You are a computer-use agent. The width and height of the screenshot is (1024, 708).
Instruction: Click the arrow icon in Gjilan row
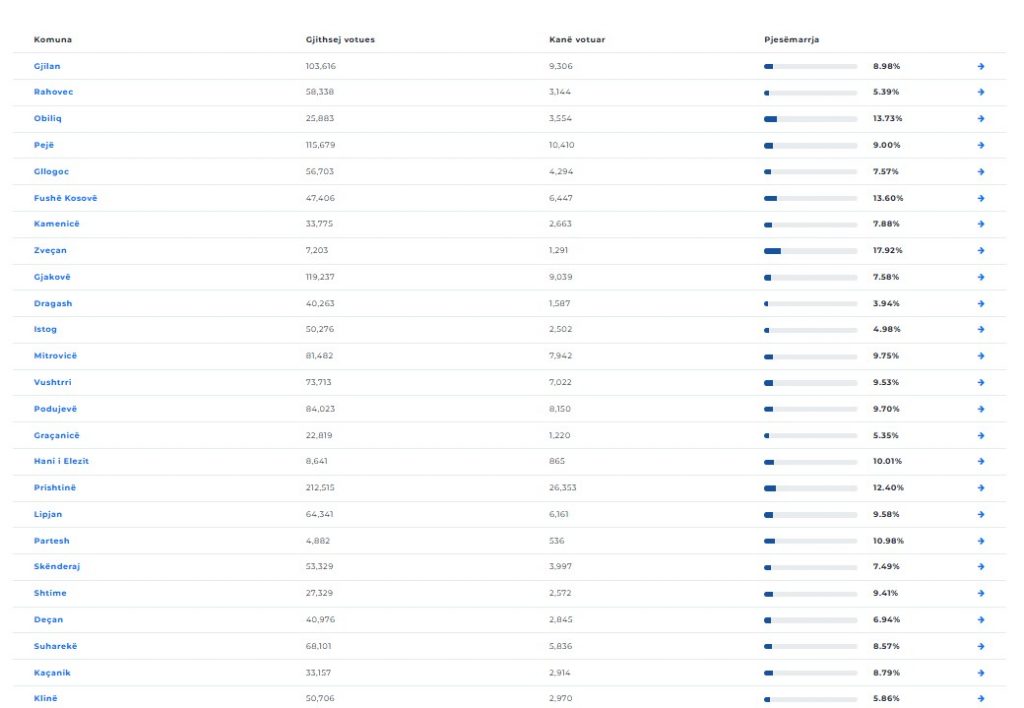(x=981, y=66)
